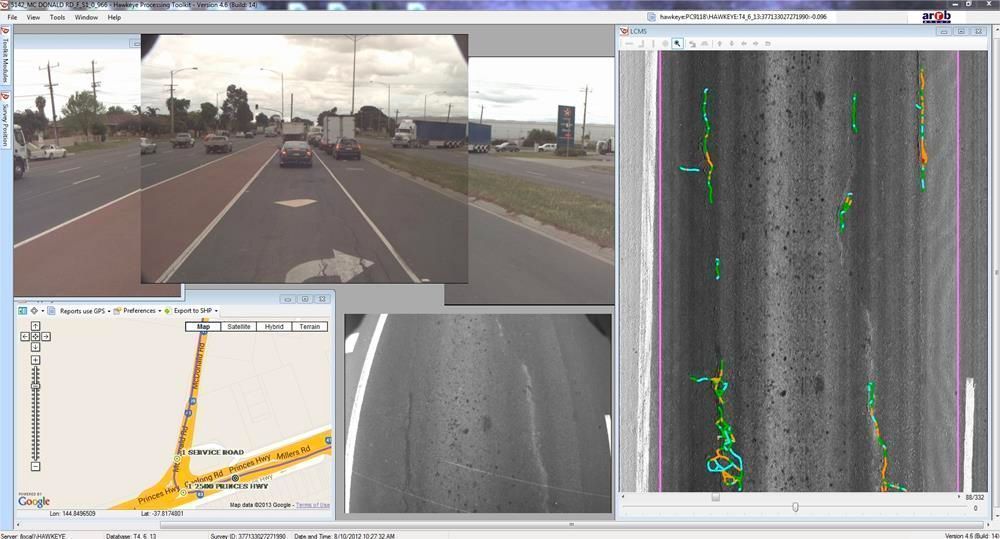Image resolution: width=1000 pixels, height=539 pixels.
Task: Click the LCMS scrollbar right arrow
Action: point(959,497)
